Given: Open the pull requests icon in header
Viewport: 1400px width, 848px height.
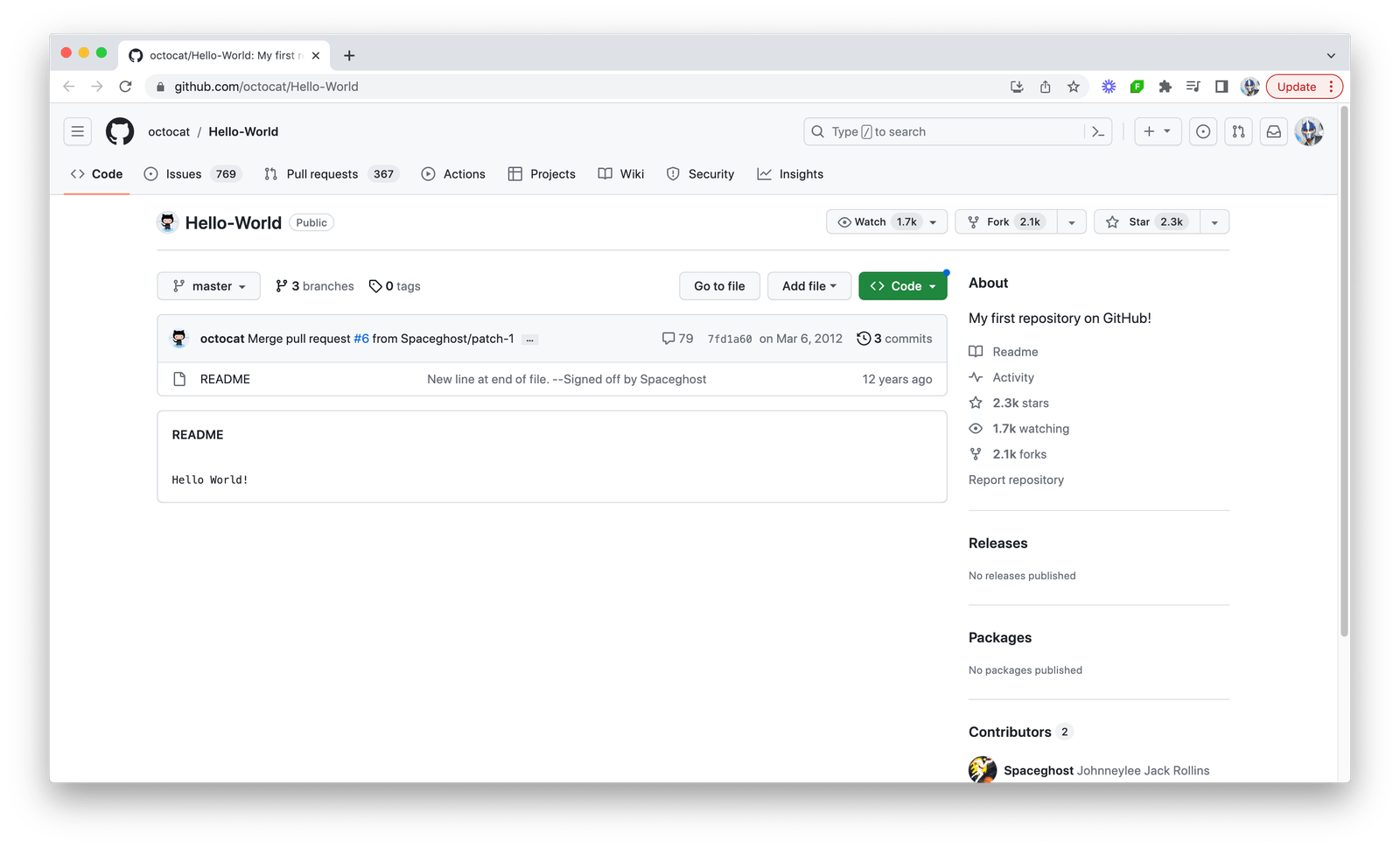Looking at the screenshot, I should click(1238, 131).
